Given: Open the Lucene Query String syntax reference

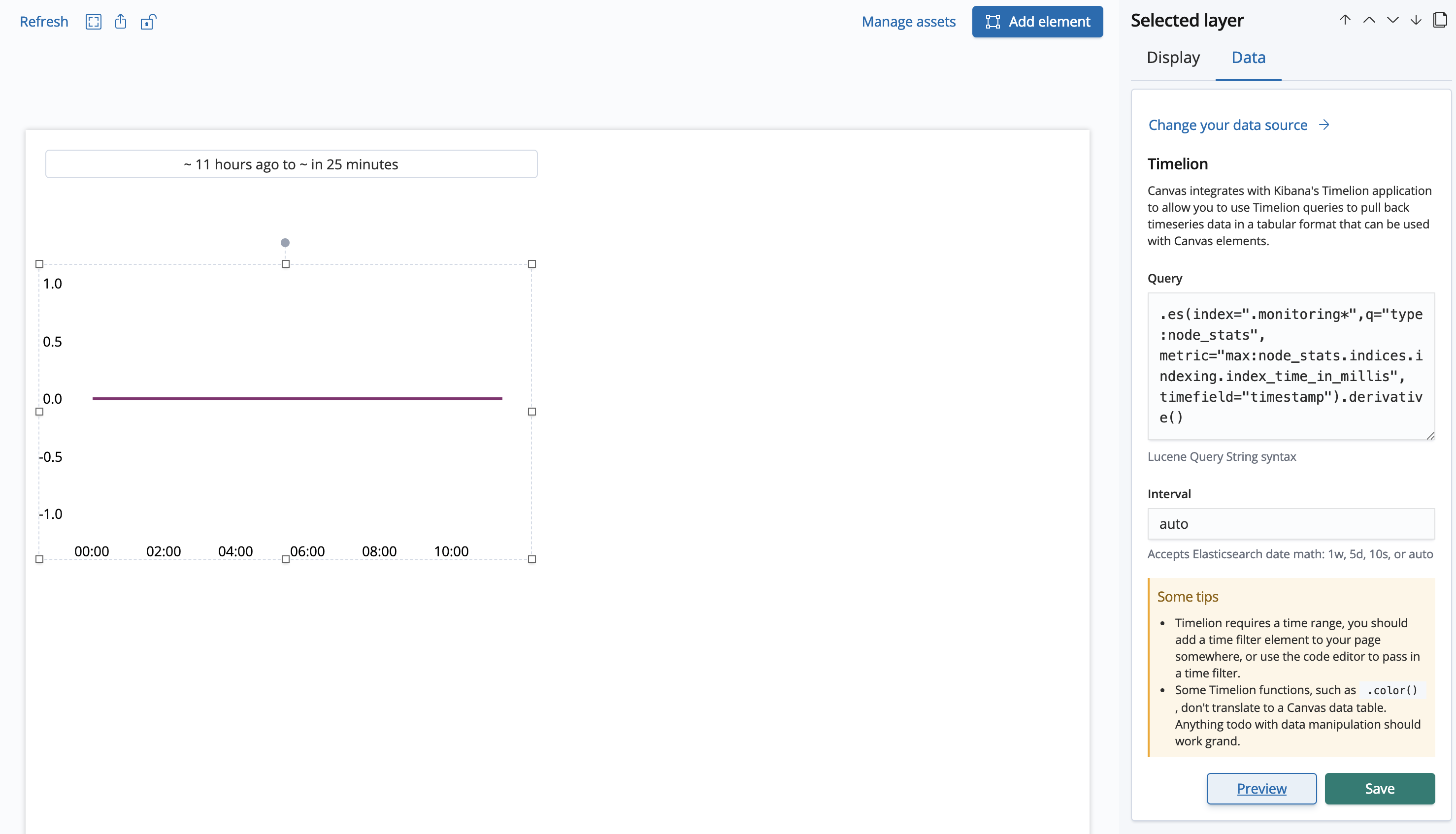Looking at the screenshot, I should tap(1221, 456).
